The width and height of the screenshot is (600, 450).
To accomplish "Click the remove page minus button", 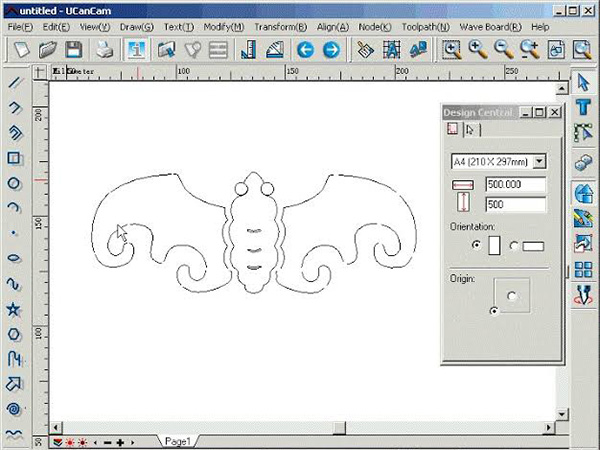I will [108, 443].
